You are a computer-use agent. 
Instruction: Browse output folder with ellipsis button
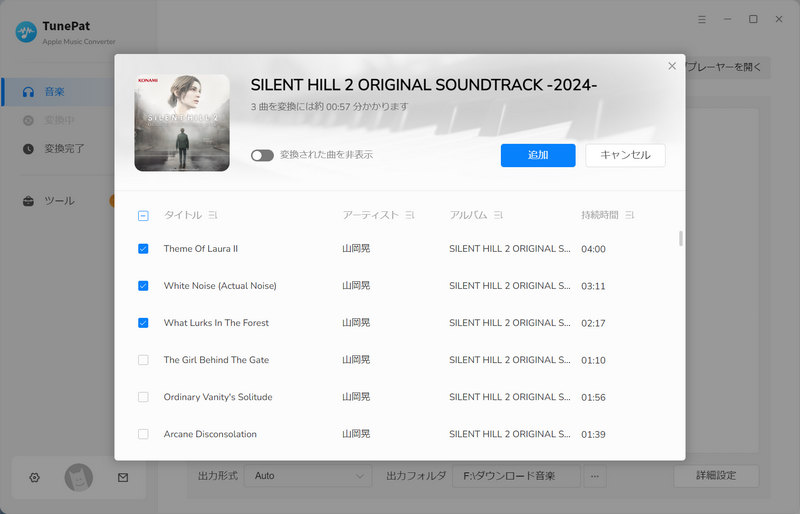coord(595,476)
